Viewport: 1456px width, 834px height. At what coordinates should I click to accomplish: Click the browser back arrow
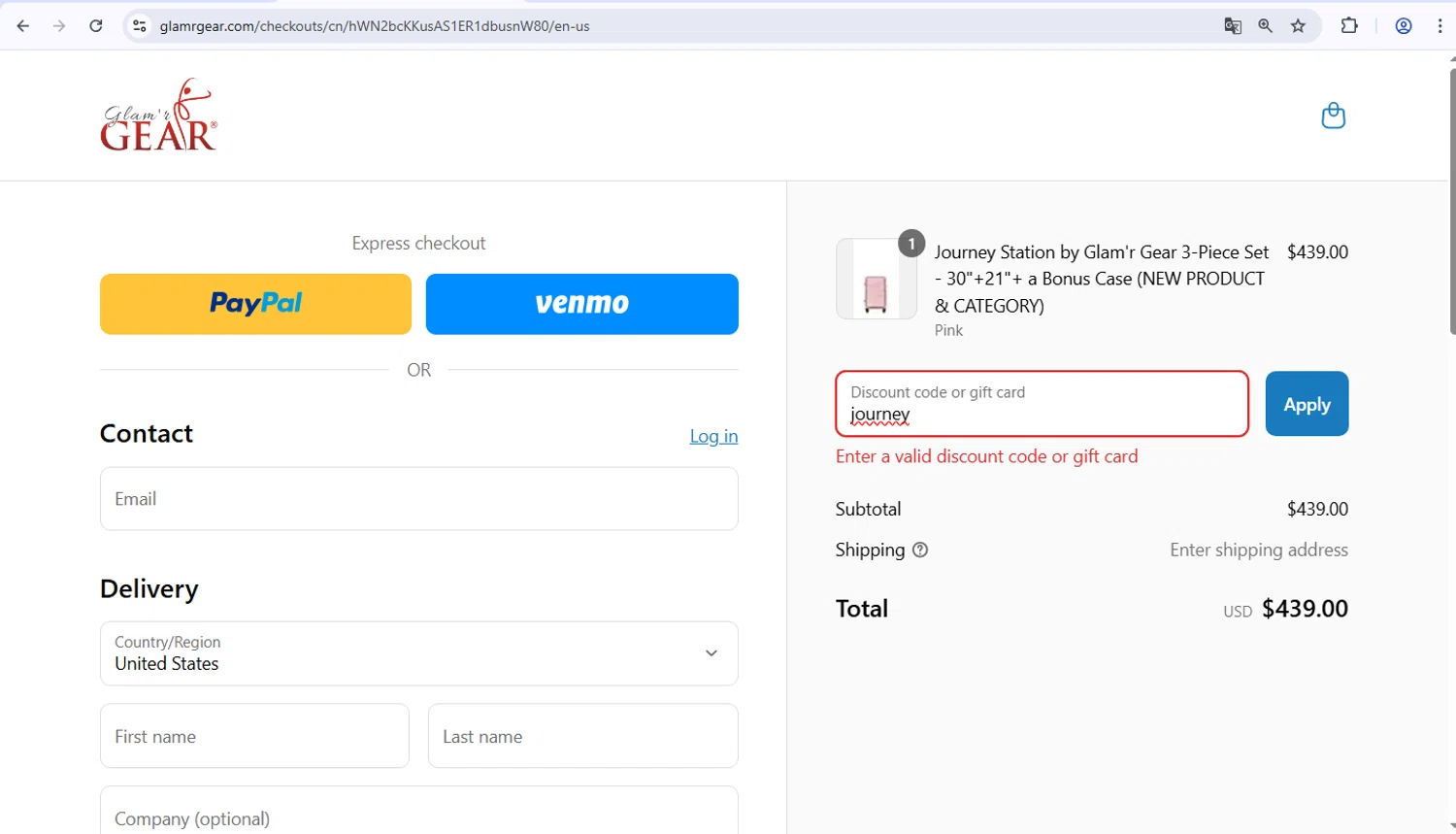(x=23, y=26)
